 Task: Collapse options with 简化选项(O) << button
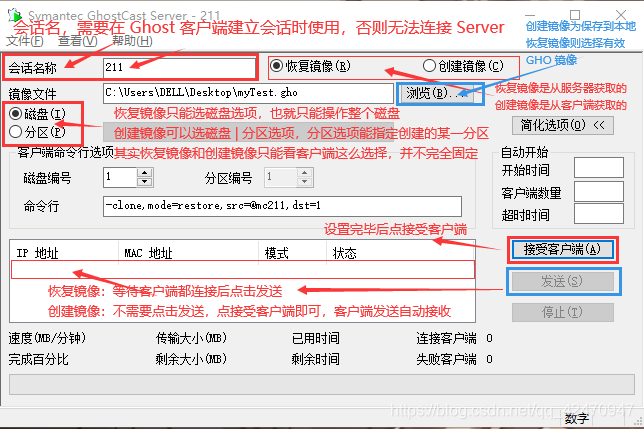[x=563, y=125]
